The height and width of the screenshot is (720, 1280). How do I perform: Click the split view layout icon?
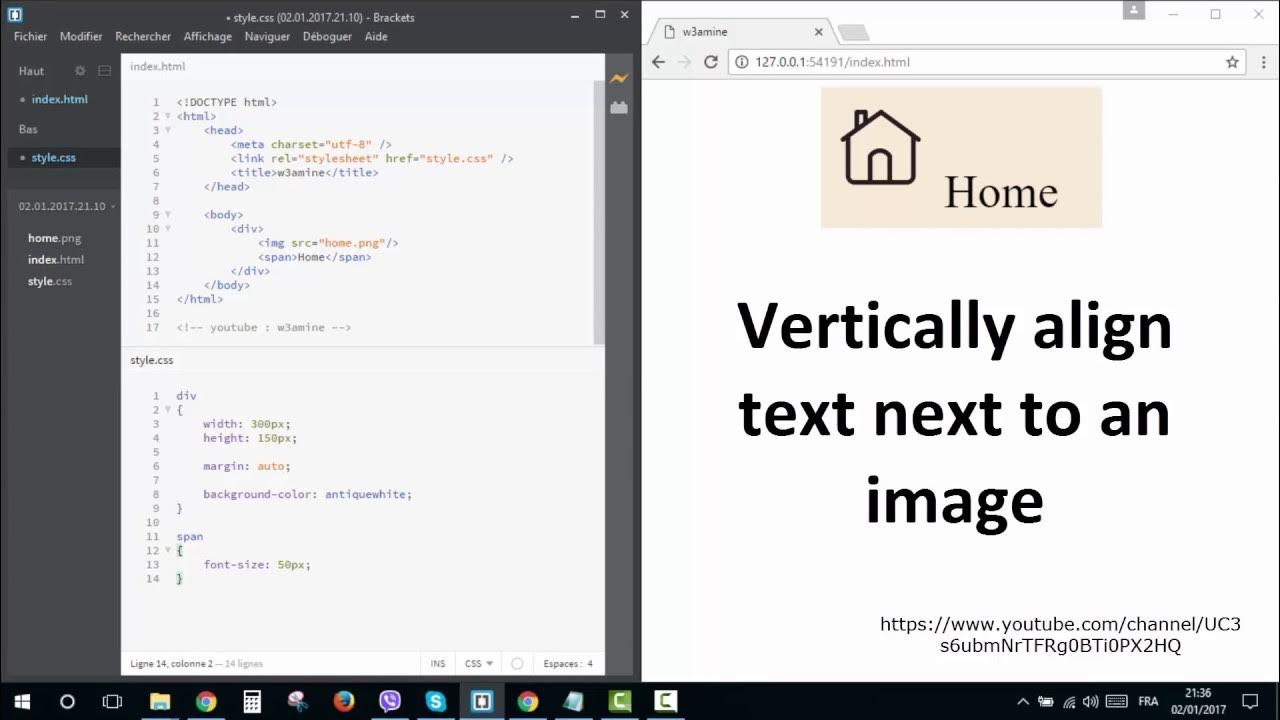(104, 71)
